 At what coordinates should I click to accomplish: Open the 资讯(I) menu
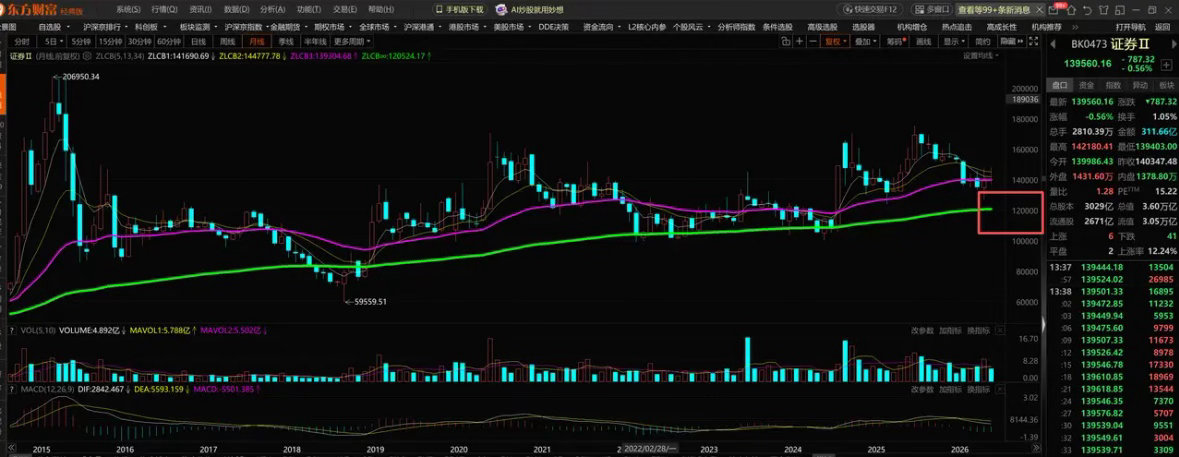pos(201,10)
